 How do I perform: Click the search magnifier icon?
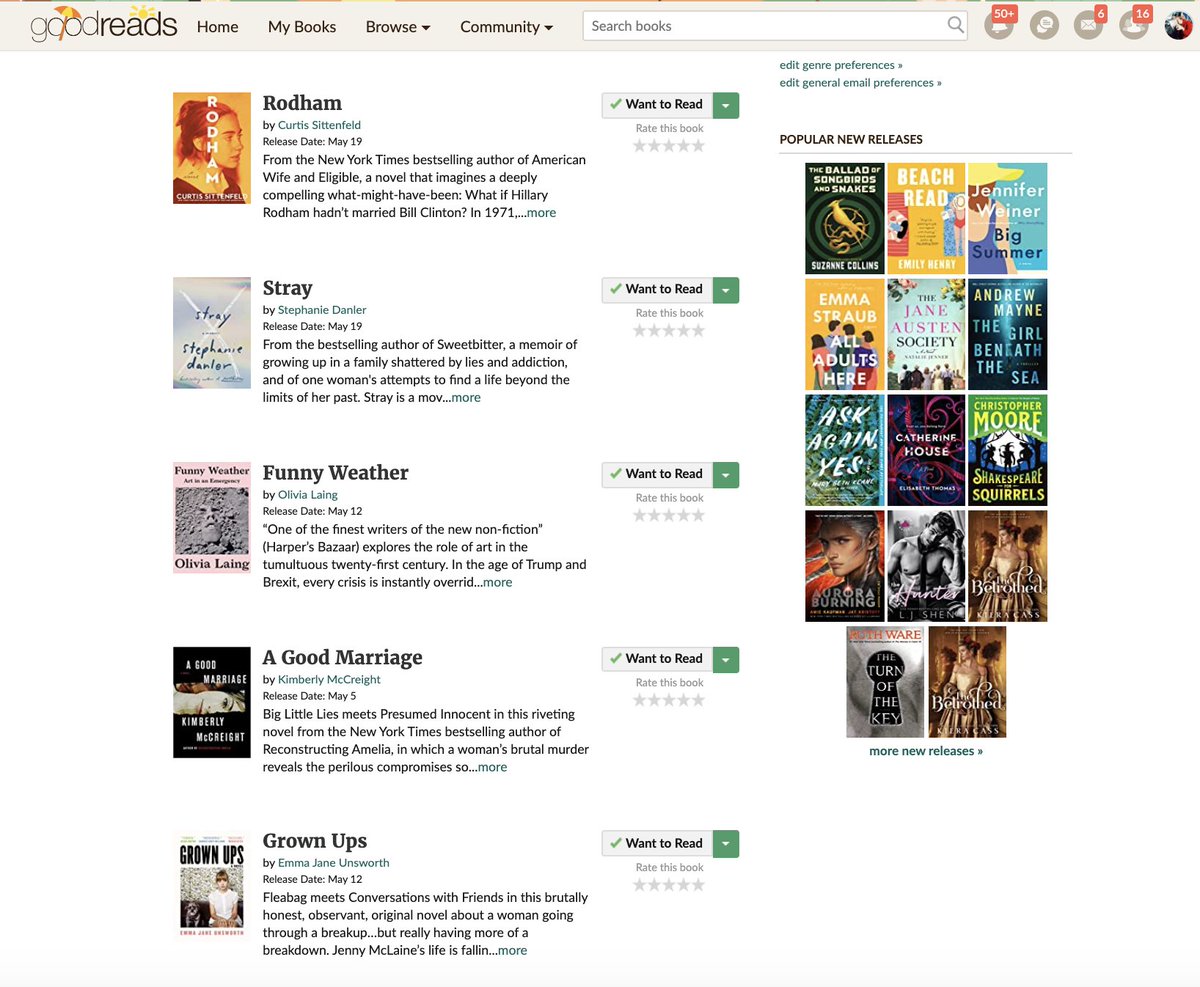[x=956, y=25]
